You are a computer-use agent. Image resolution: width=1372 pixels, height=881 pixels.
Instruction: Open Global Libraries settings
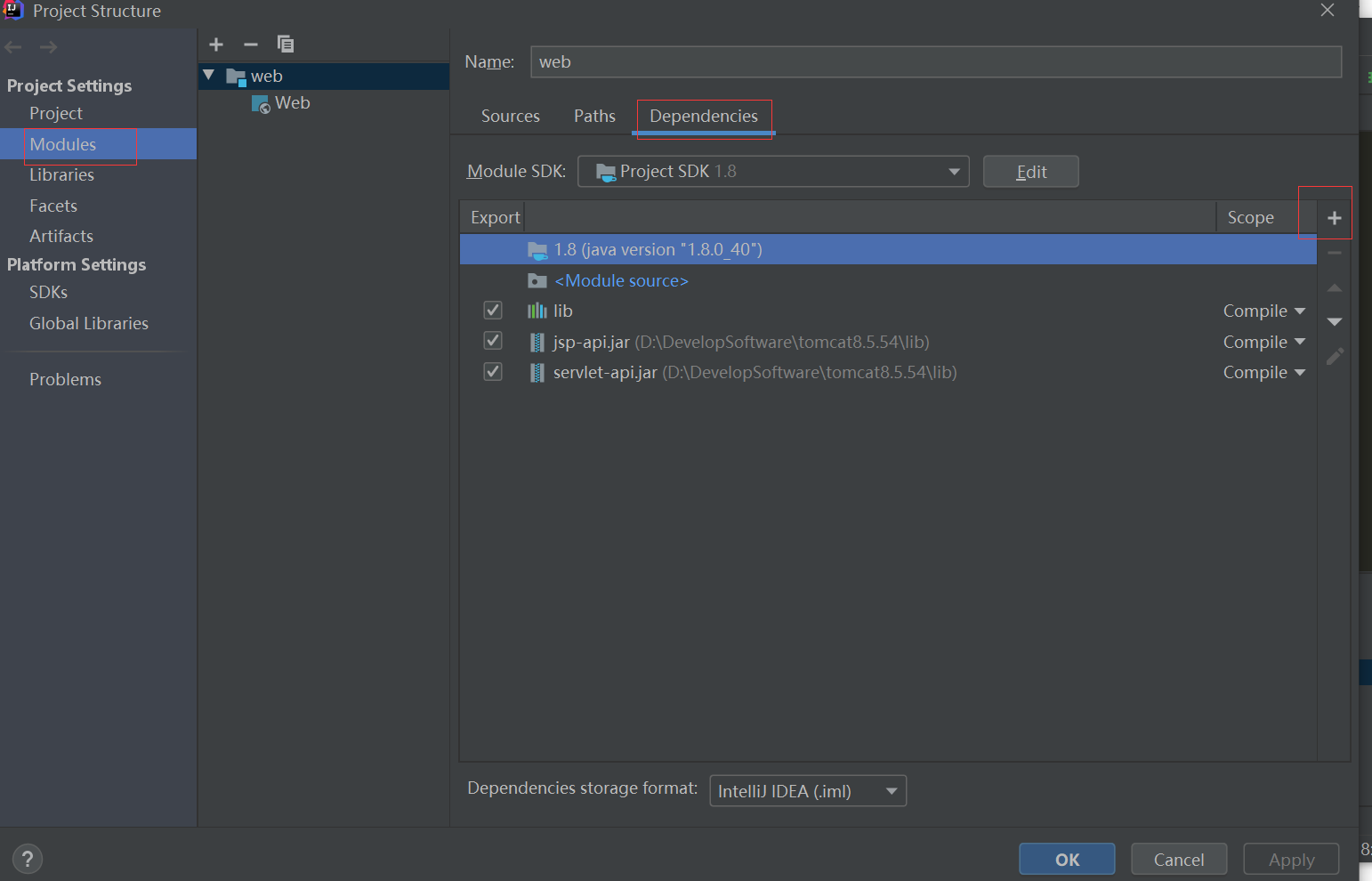[89, 324]
